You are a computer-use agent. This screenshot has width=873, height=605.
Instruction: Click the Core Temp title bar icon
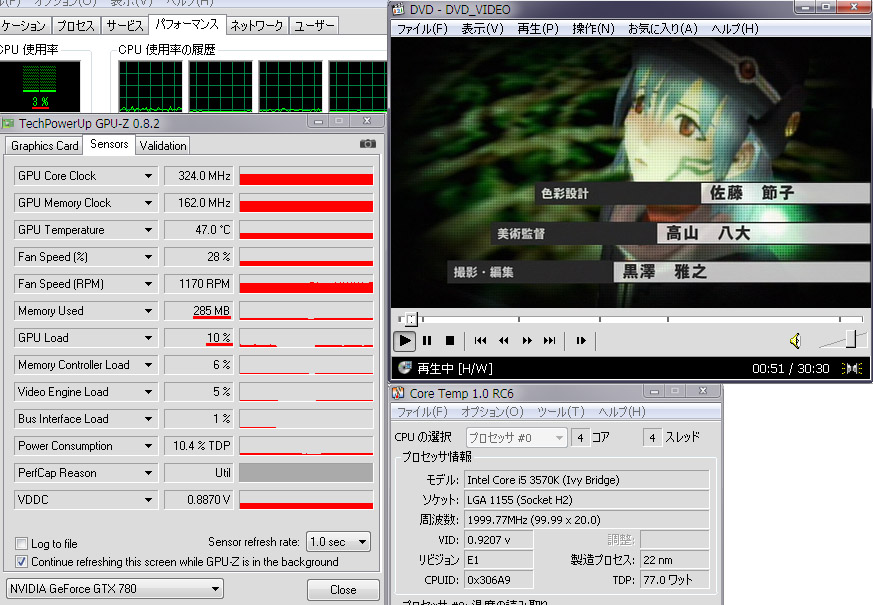398,394
